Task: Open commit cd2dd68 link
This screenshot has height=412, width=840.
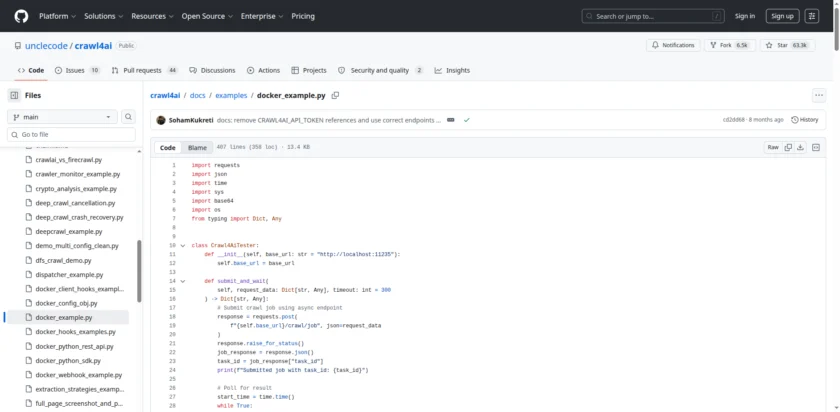Action: click(733, 120)
